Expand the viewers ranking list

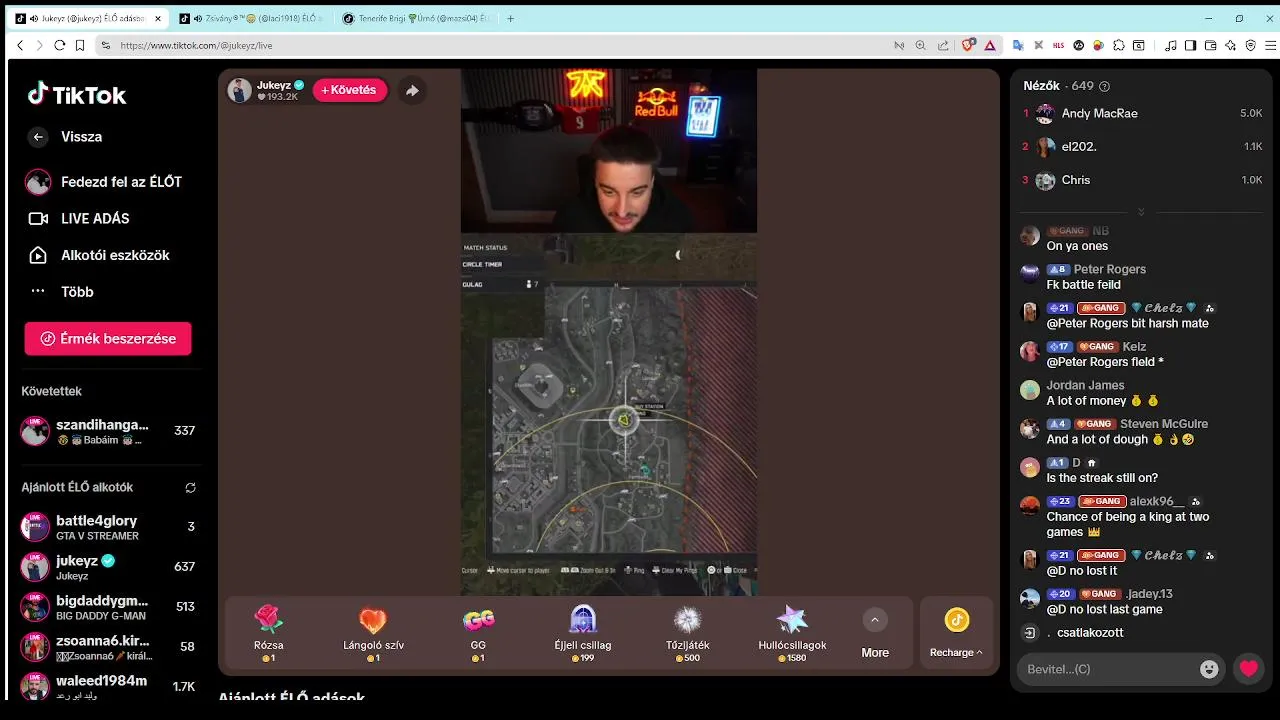pyautogui.click(x=1141, y=212)
